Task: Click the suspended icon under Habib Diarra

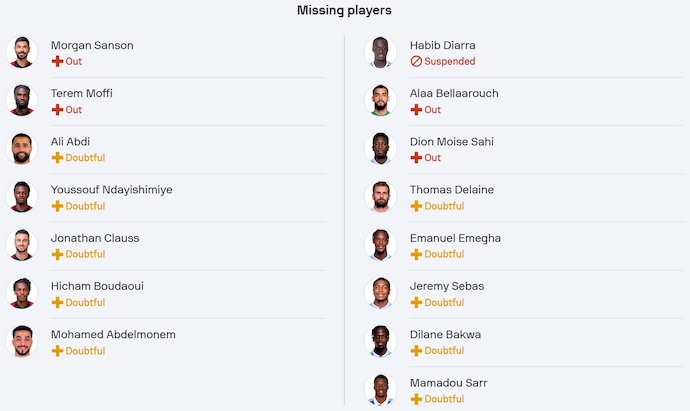Action: click(416, 61)
